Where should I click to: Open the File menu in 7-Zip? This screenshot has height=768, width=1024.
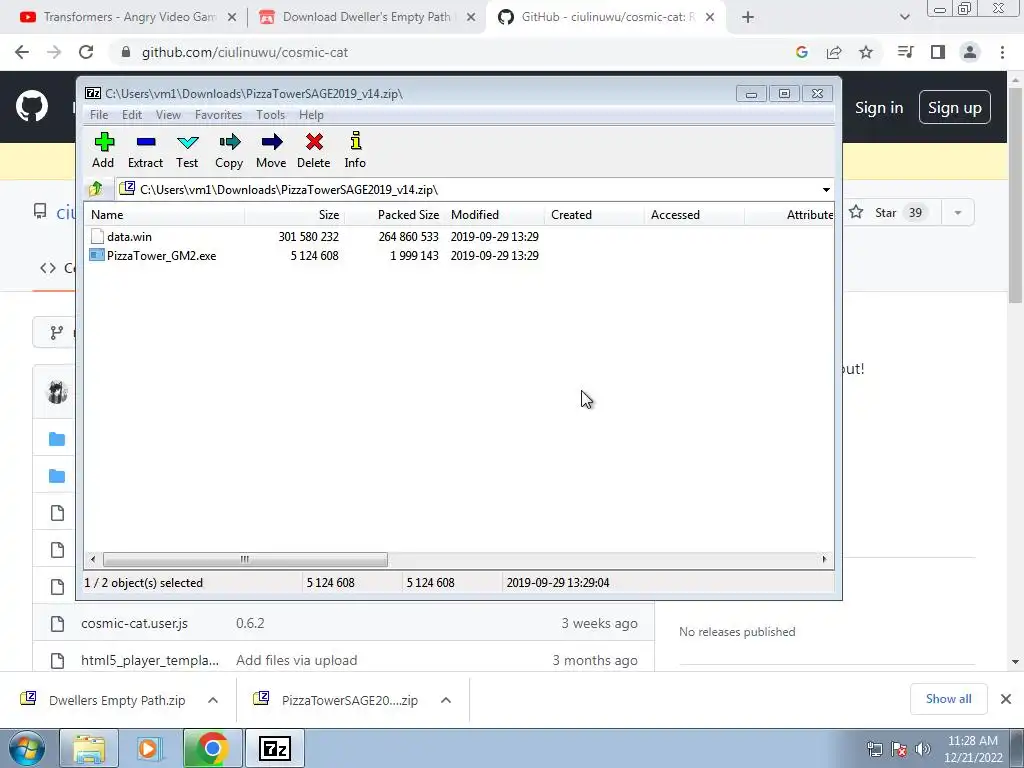click(x=99, y=115)
